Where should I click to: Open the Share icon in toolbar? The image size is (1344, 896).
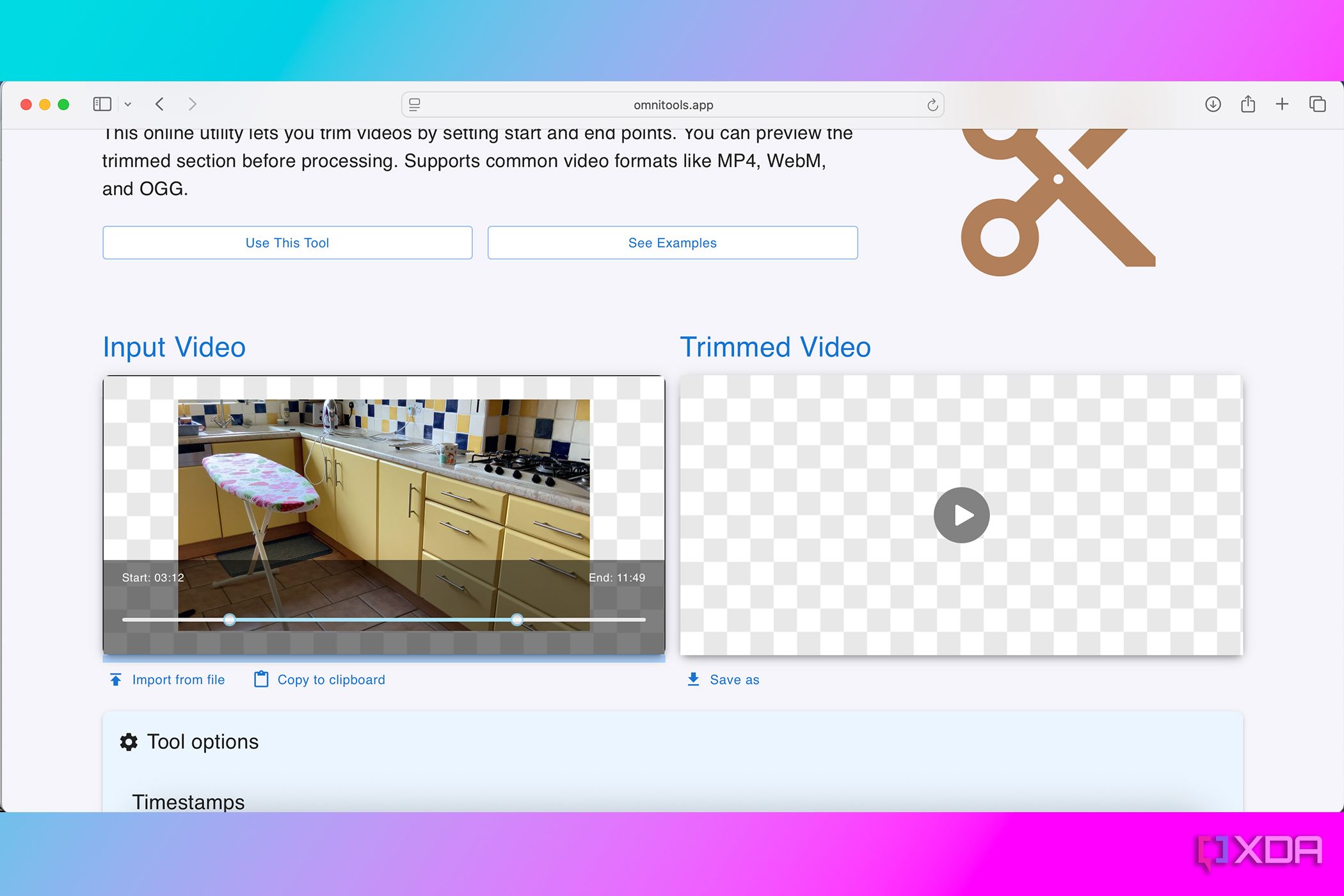(x=1248, y=104)
